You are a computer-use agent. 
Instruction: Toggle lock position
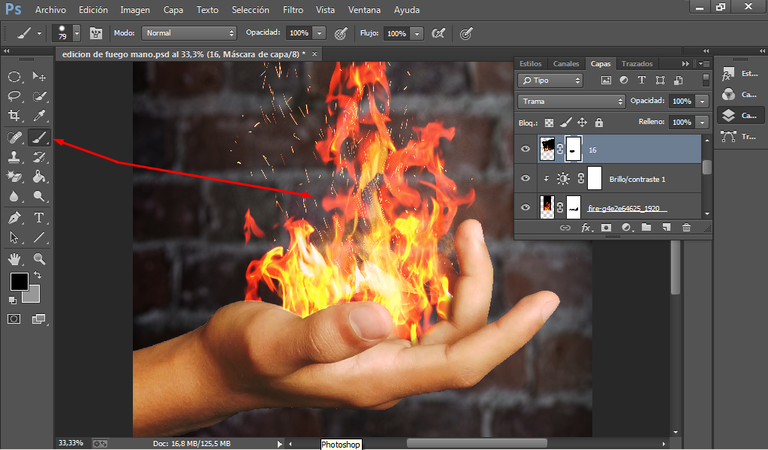coord(582,122)
